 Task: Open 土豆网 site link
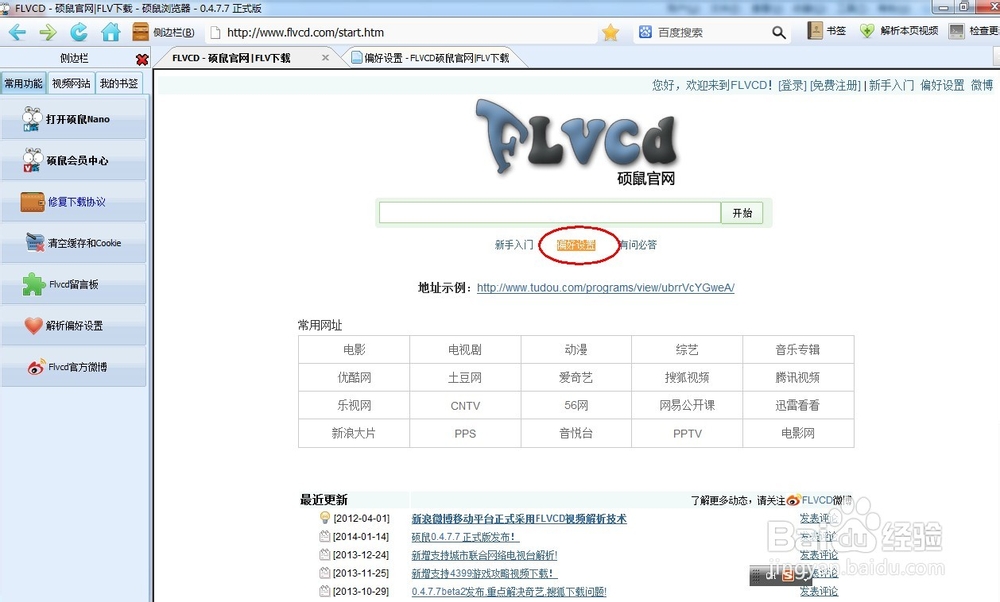(465, 378)
